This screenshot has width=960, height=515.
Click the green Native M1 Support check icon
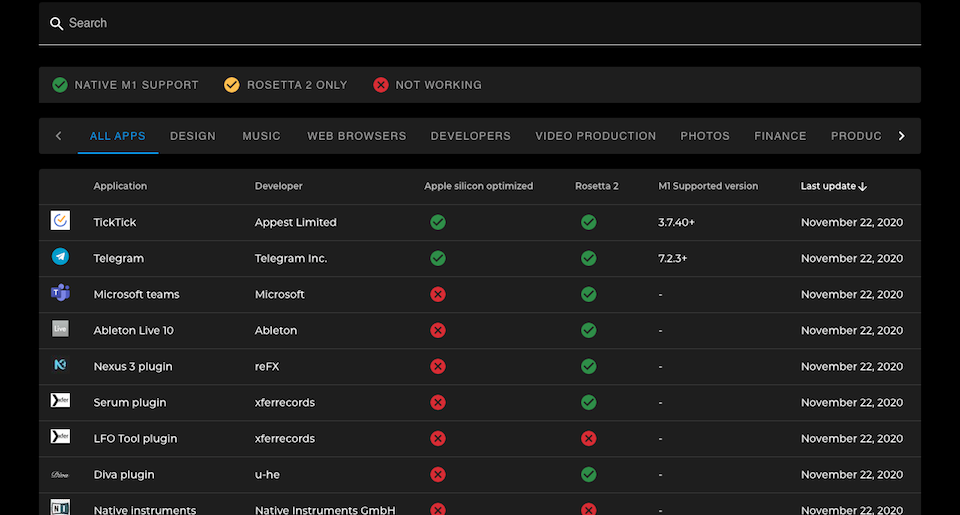point(60,85)
